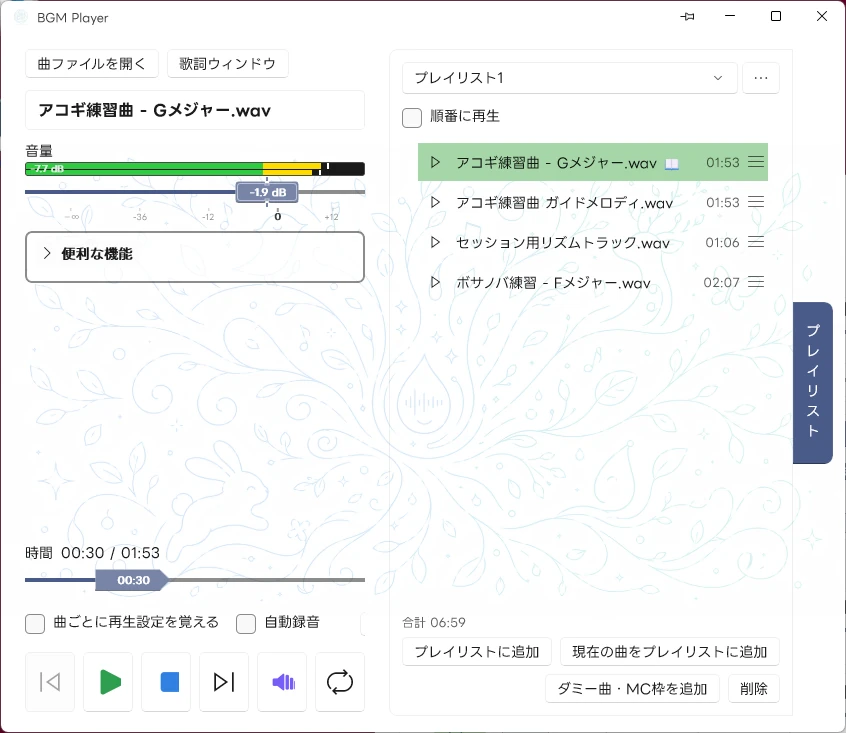Viewport: 846px width, 733px height.
Task: Click the drag handle of ボサノバ練習 row
Action: click(756, 282)
